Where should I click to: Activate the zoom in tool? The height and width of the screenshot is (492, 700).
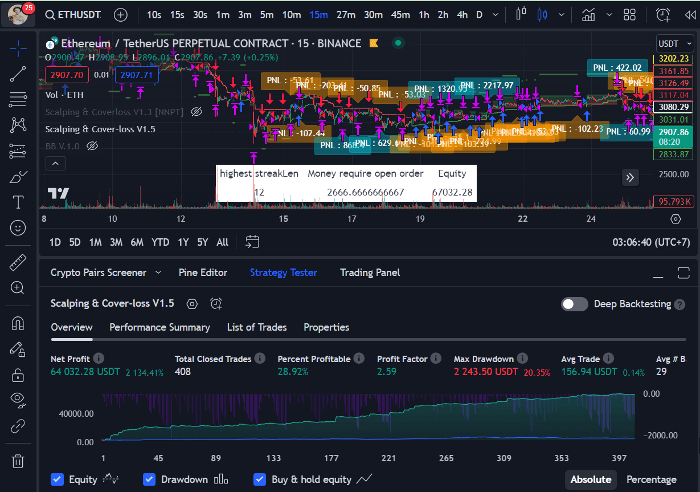(18, 288)
